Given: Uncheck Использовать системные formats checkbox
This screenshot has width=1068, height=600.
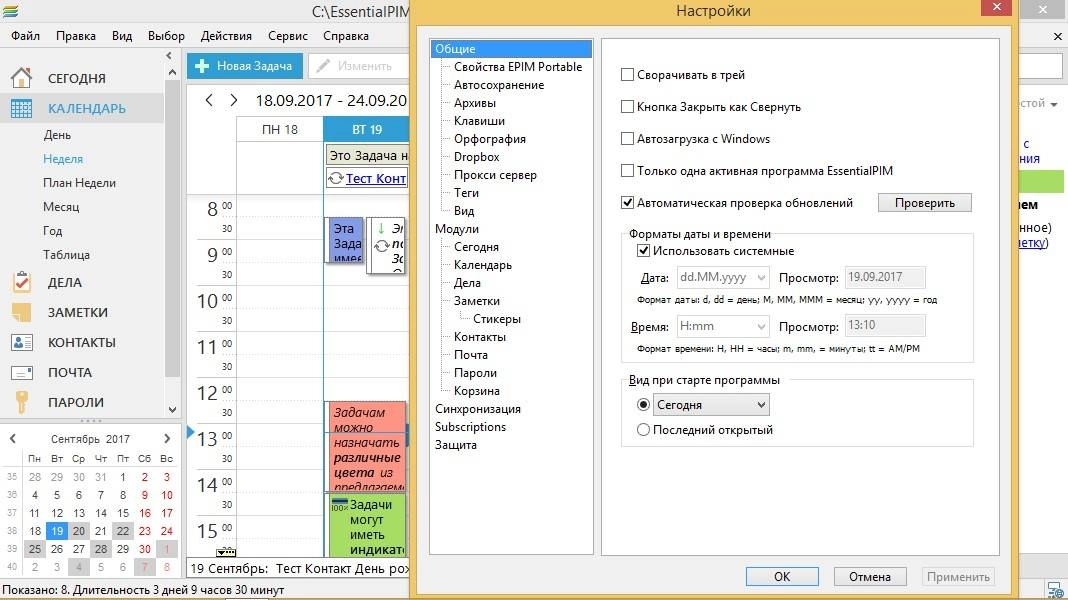Looking at the screenshot, I should pyautogui.click(x=643, y=251).
